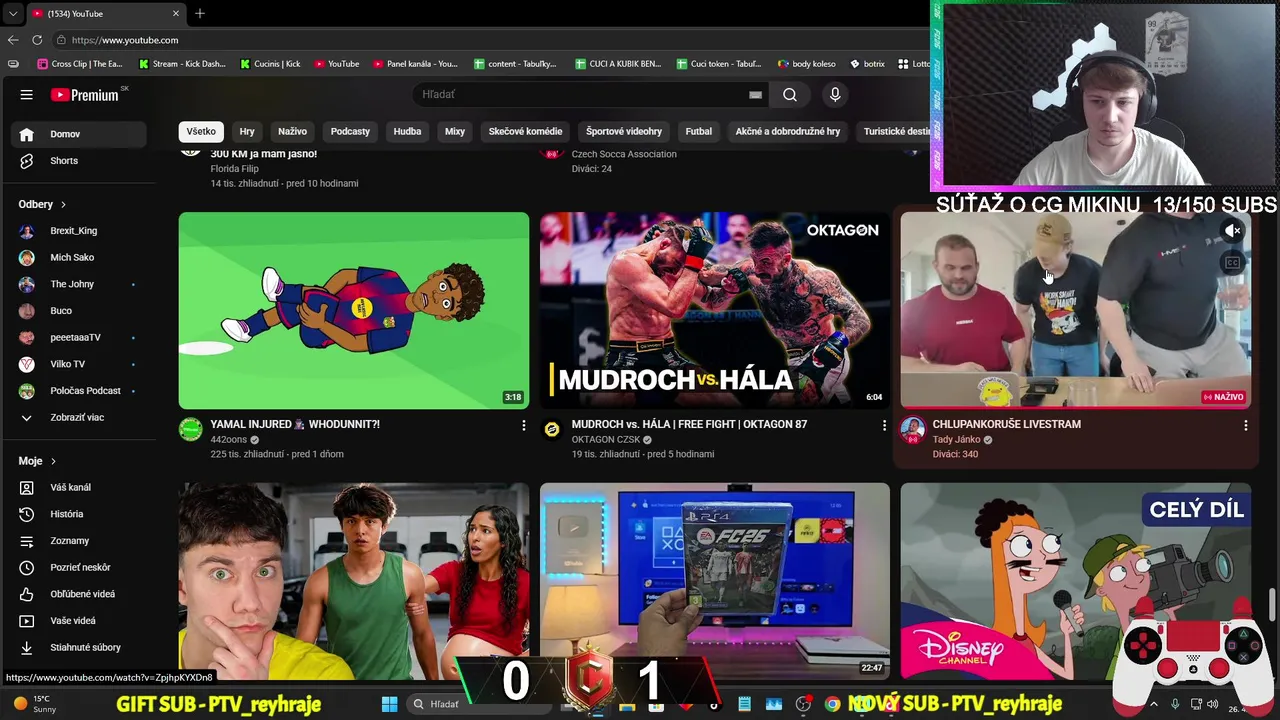Image resolution: width=1280 pixels, height=720 pixels.
Task: Open the browser tab list dropdown
Action: tap(12, 14)
